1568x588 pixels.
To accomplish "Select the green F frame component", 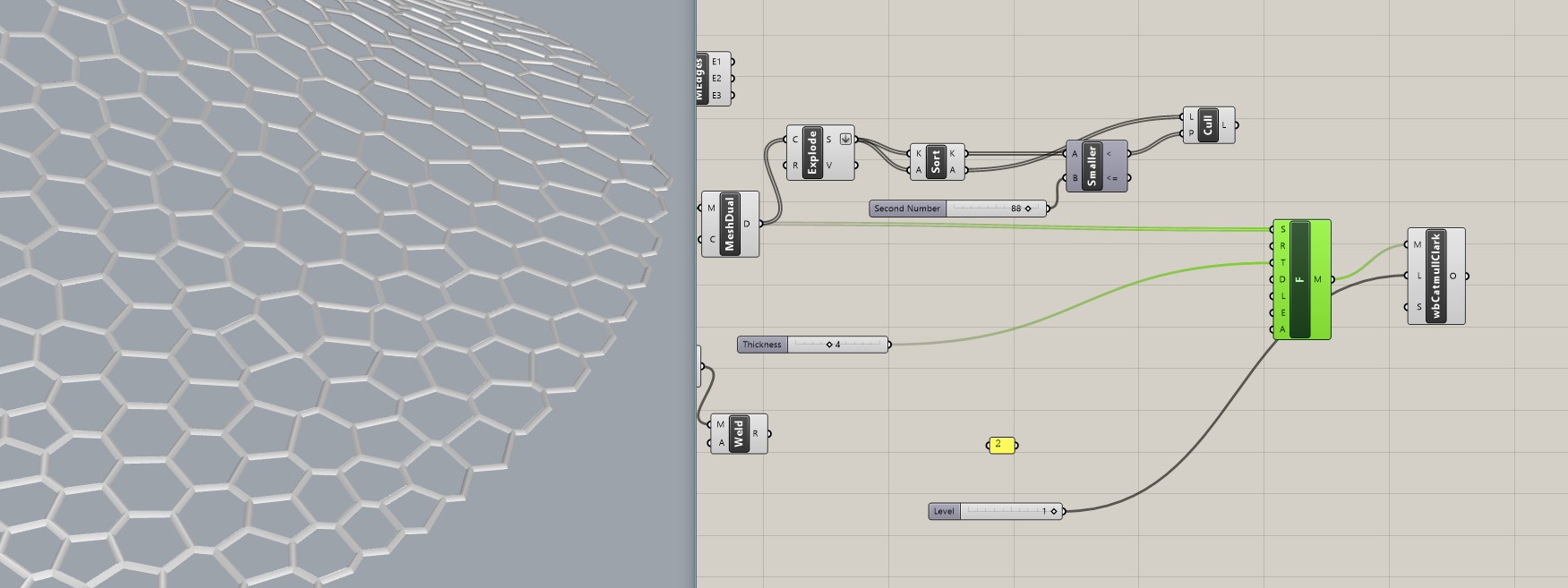I will [1300, 279].
